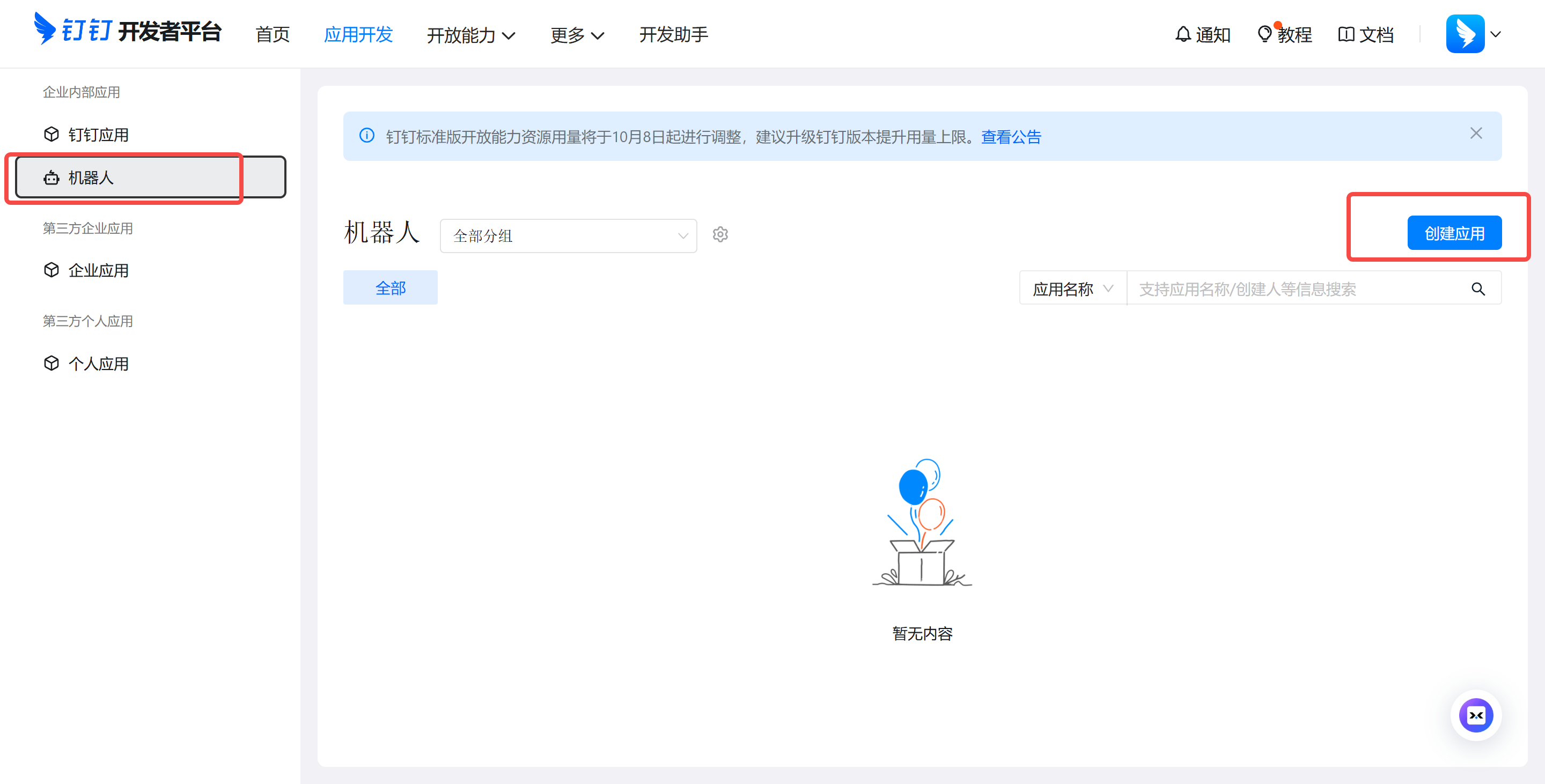Click the group settings gear icon
Screen dimensions: 1545x784
coord(720,234)
